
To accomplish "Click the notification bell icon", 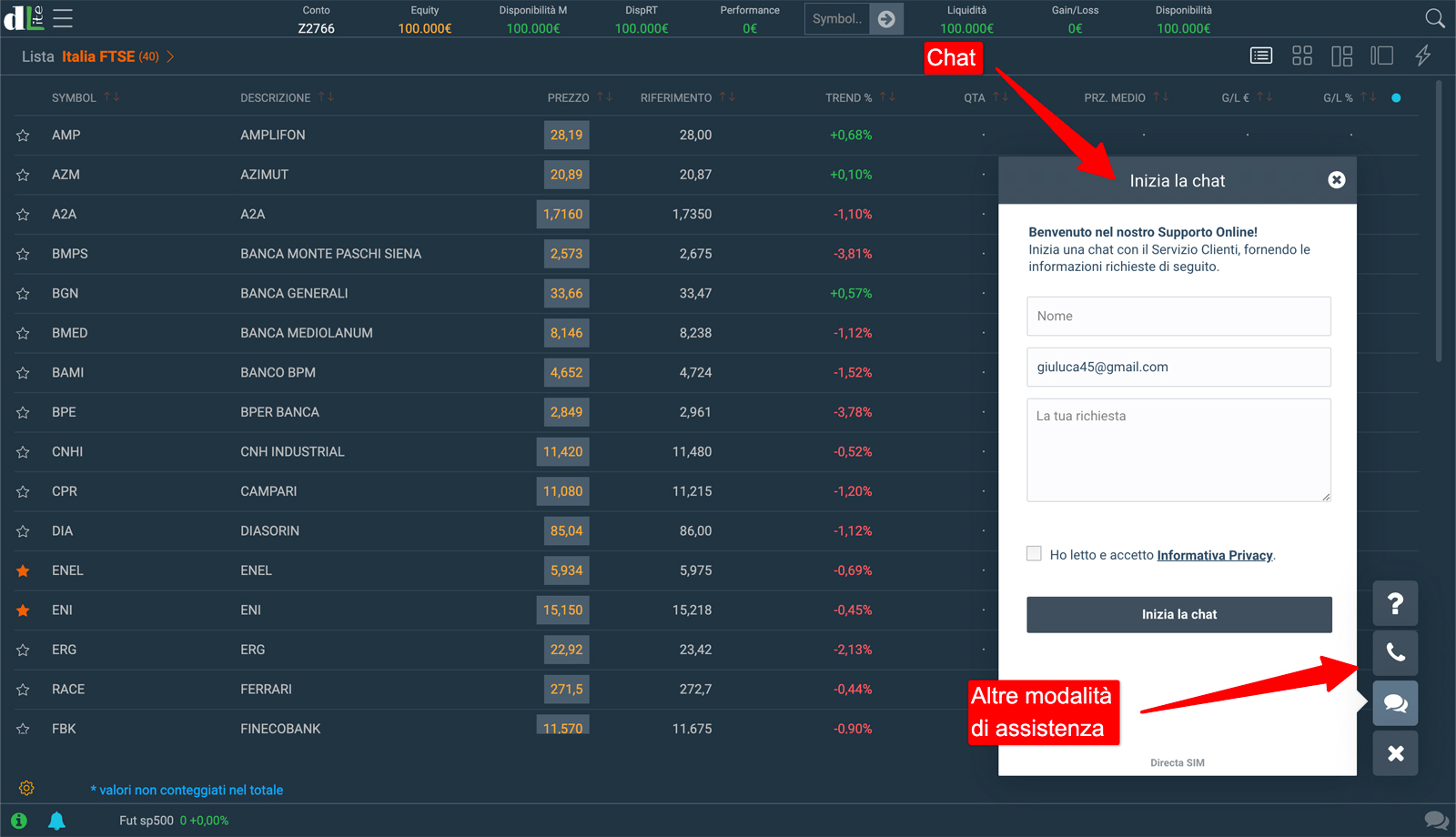I will click(56, 821).
